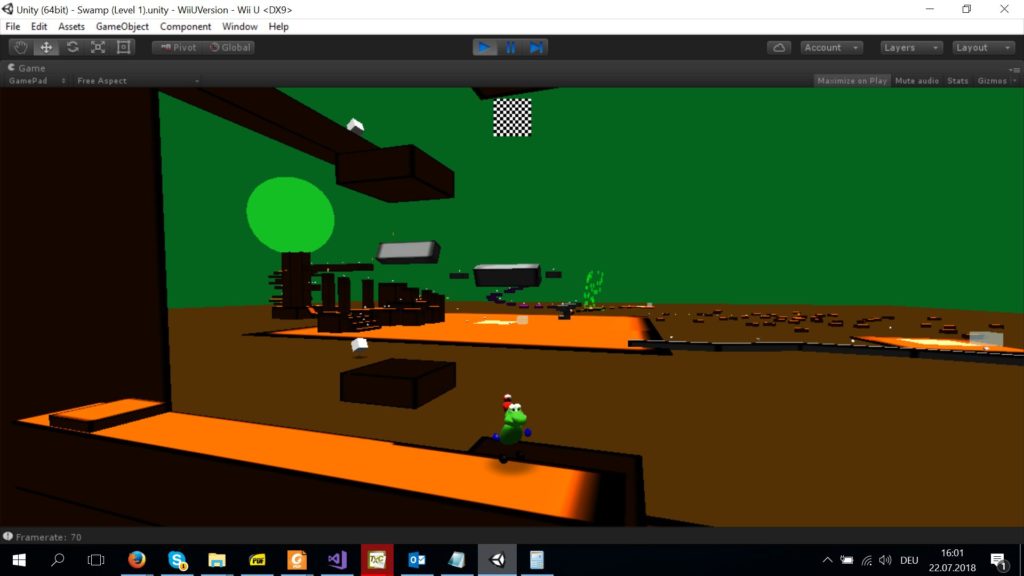Open the network Wi-Fi tray icon

tap(867, 560)
